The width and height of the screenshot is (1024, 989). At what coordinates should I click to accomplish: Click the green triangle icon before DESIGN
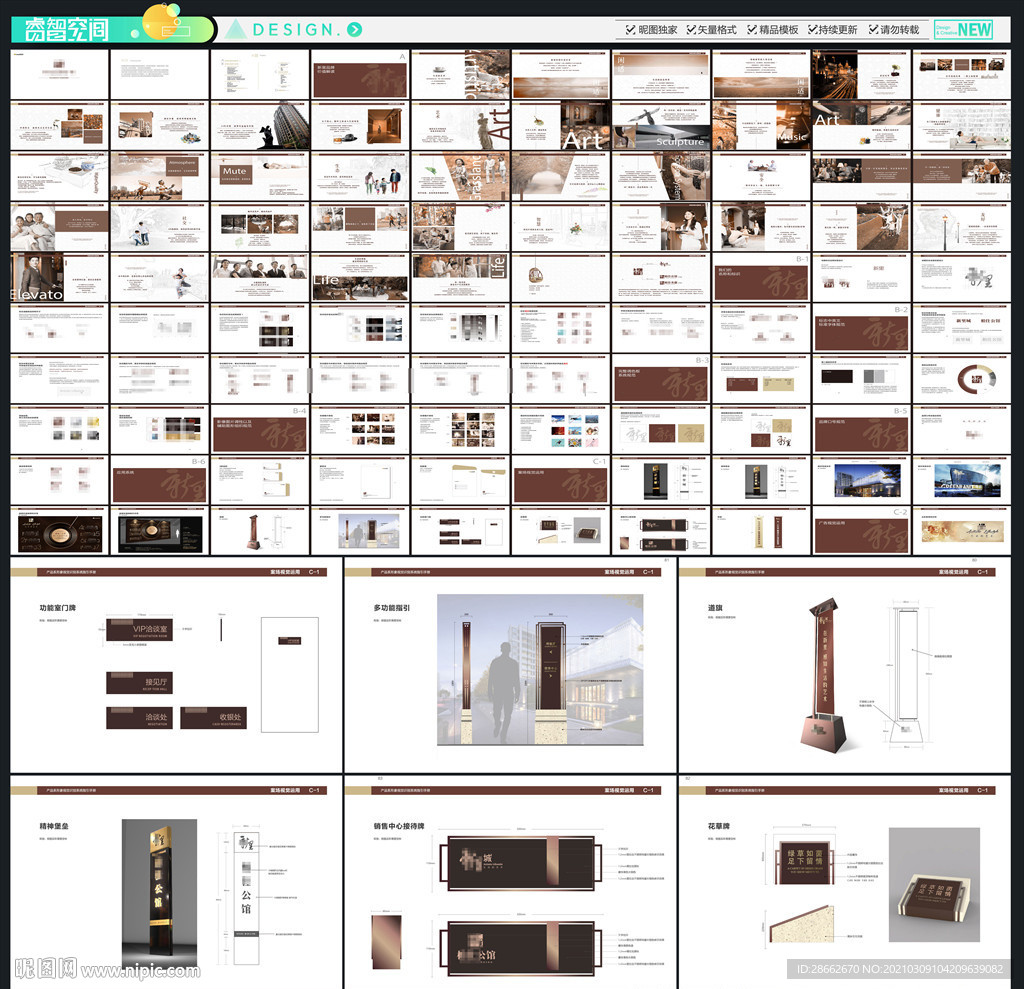tap(235, 29)
